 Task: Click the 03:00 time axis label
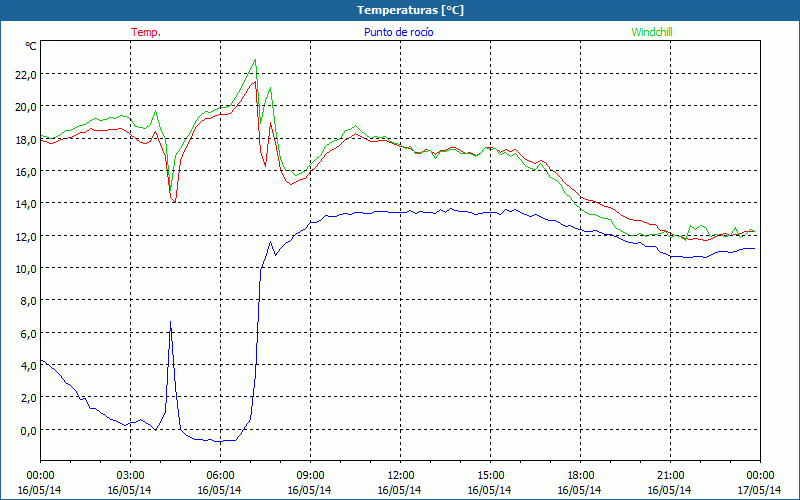[130, 476]
